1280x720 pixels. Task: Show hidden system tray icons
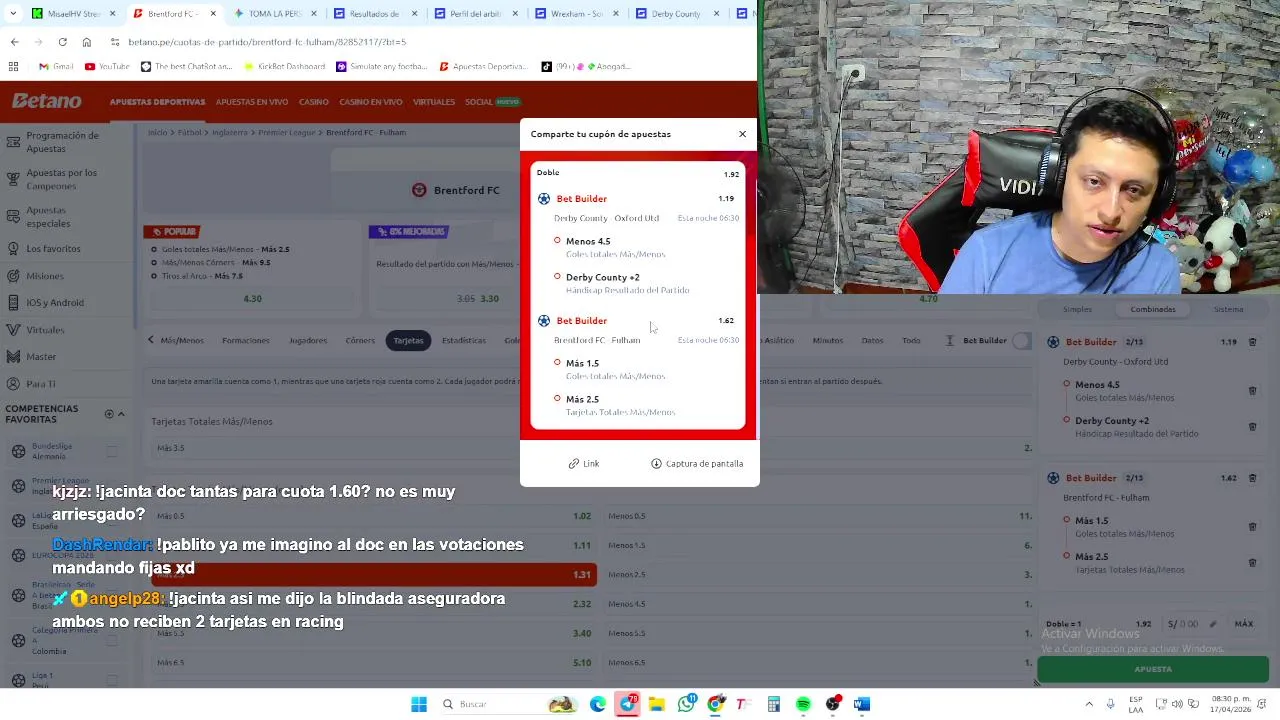(1089, 704)
